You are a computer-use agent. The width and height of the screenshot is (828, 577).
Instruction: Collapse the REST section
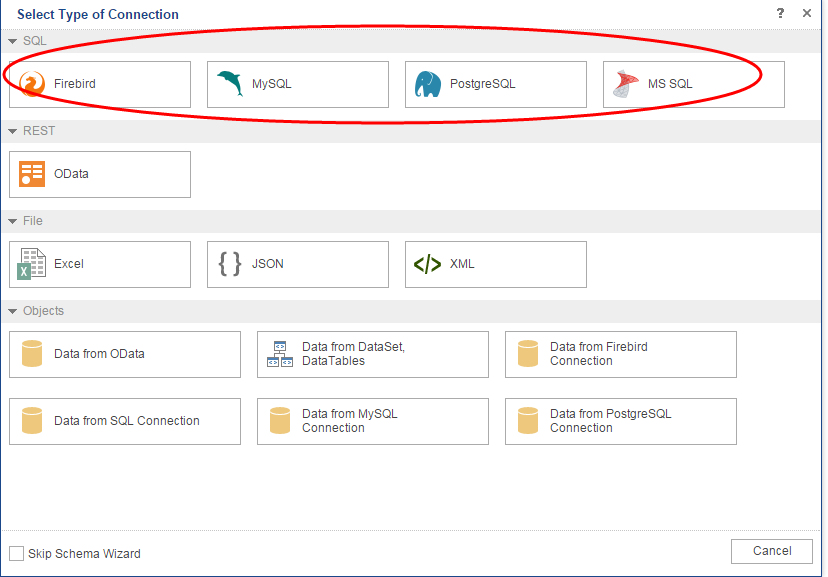point(13,131)
